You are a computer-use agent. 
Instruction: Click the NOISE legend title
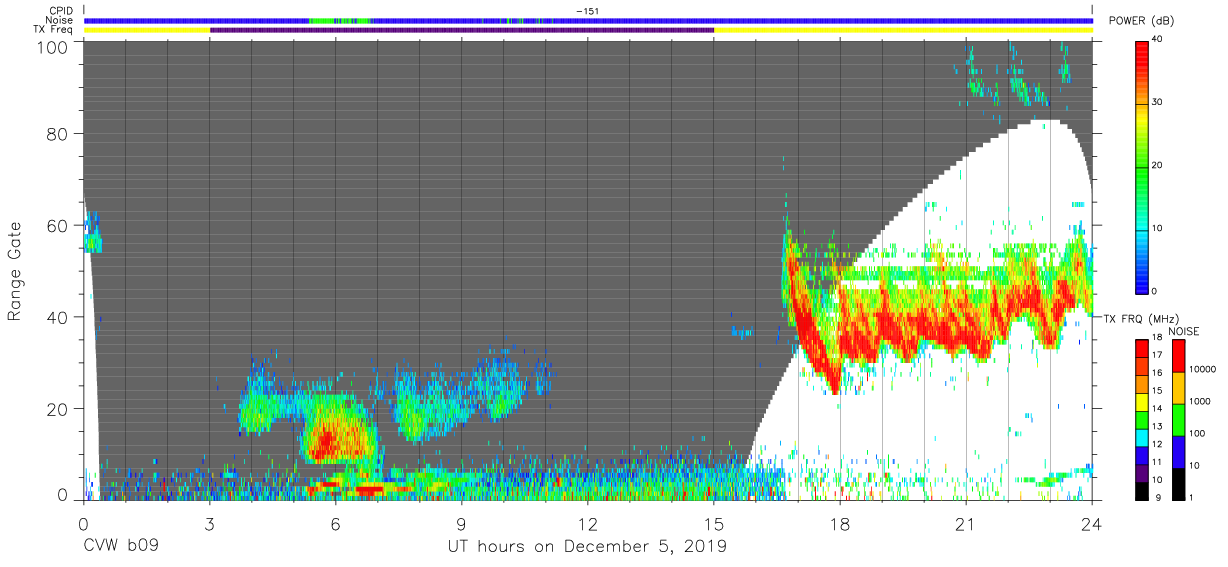click(x=1183, y=331)
